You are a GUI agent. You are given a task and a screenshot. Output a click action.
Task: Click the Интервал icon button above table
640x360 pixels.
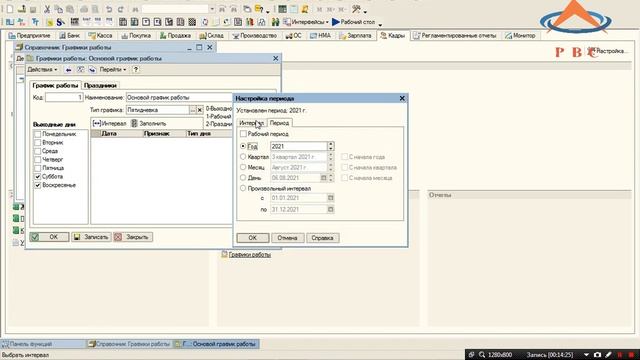(109, 123)
